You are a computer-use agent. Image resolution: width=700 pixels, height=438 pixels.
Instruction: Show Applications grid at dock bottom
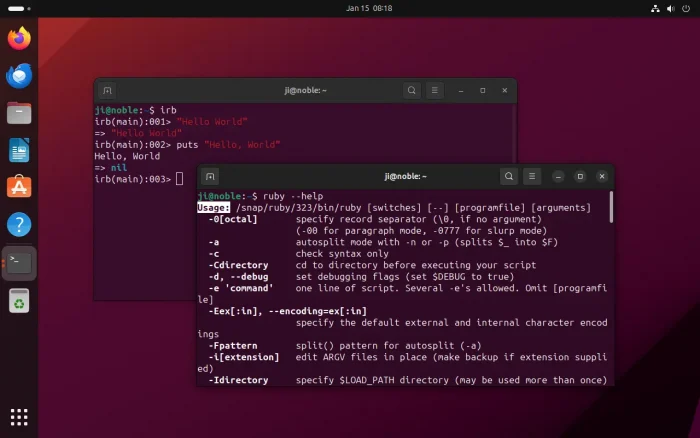(x=19, y=416)
